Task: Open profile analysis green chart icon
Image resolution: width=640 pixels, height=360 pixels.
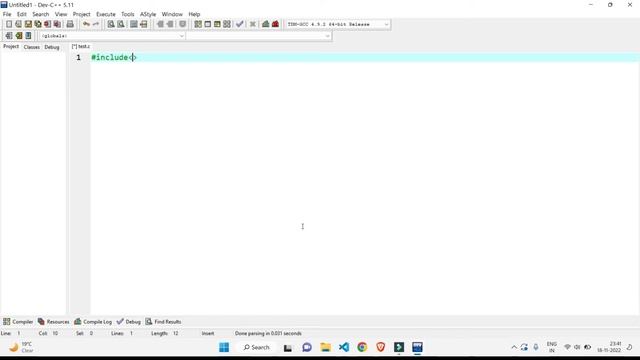Action: (266, 24)
